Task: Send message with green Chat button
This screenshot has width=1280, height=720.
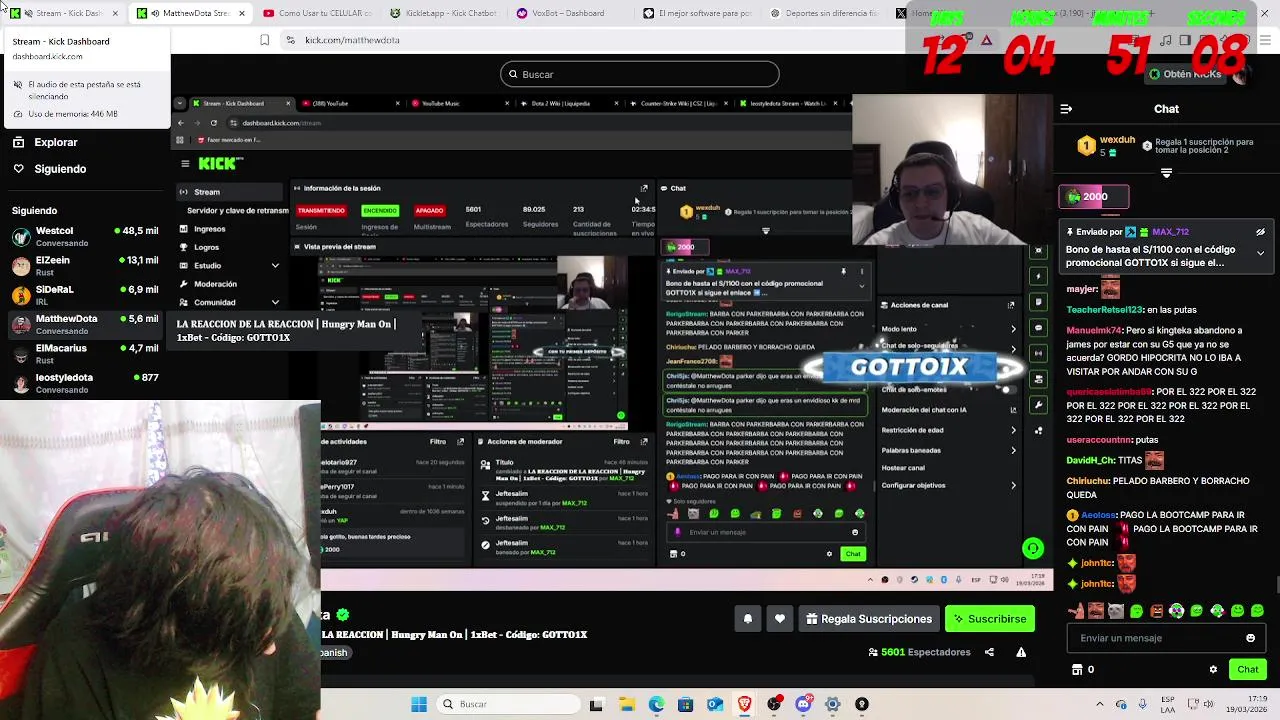Action: (1247, 669)
